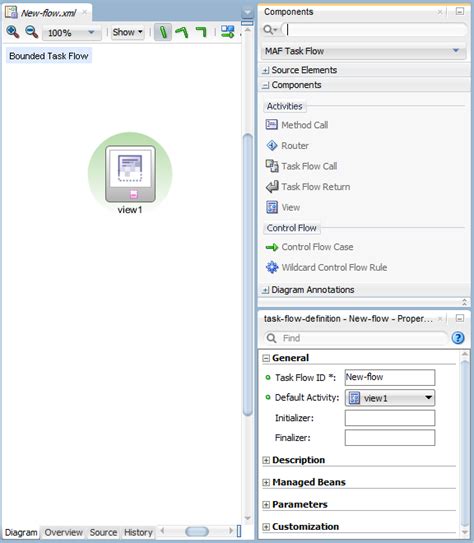Open the Default Activity dropdown

point(390,398)
